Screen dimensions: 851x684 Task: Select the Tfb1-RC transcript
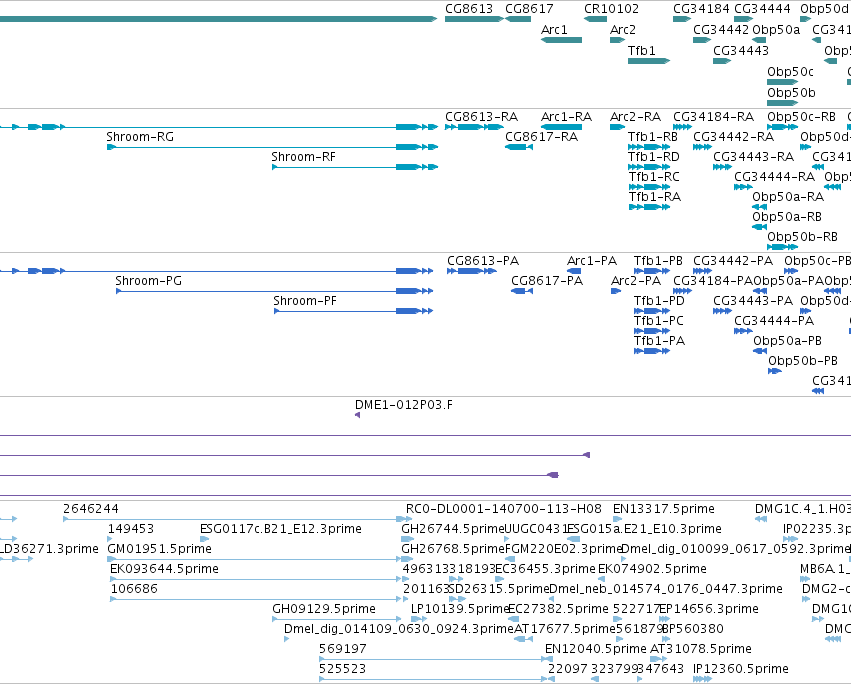[649, 187]
